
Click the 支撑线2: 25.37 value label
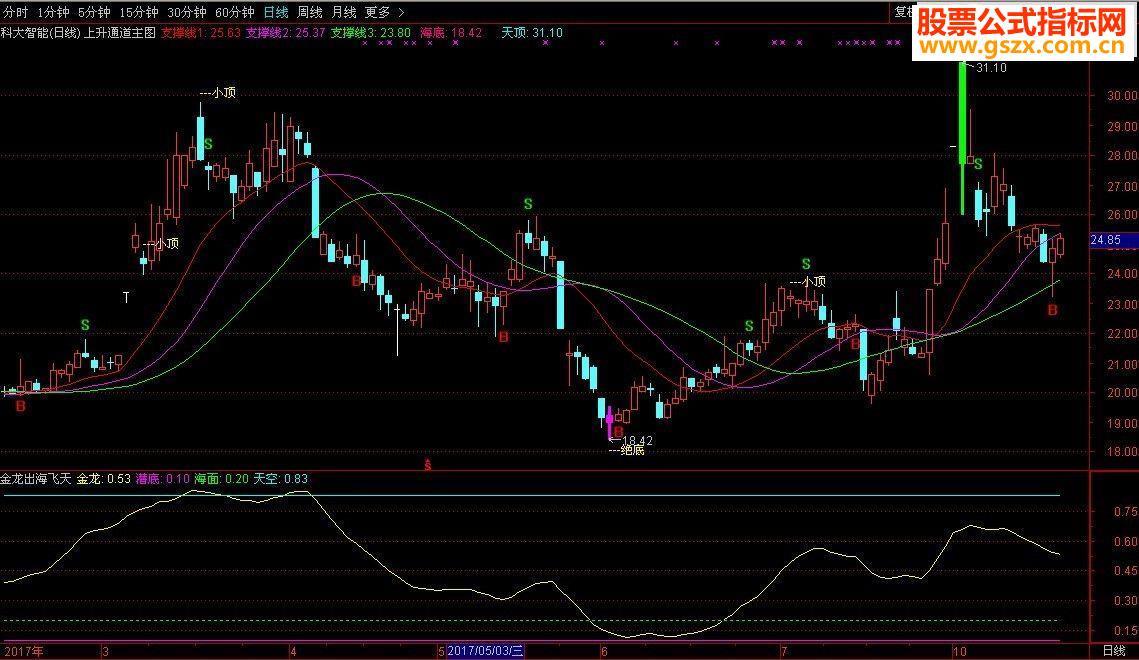285,33
